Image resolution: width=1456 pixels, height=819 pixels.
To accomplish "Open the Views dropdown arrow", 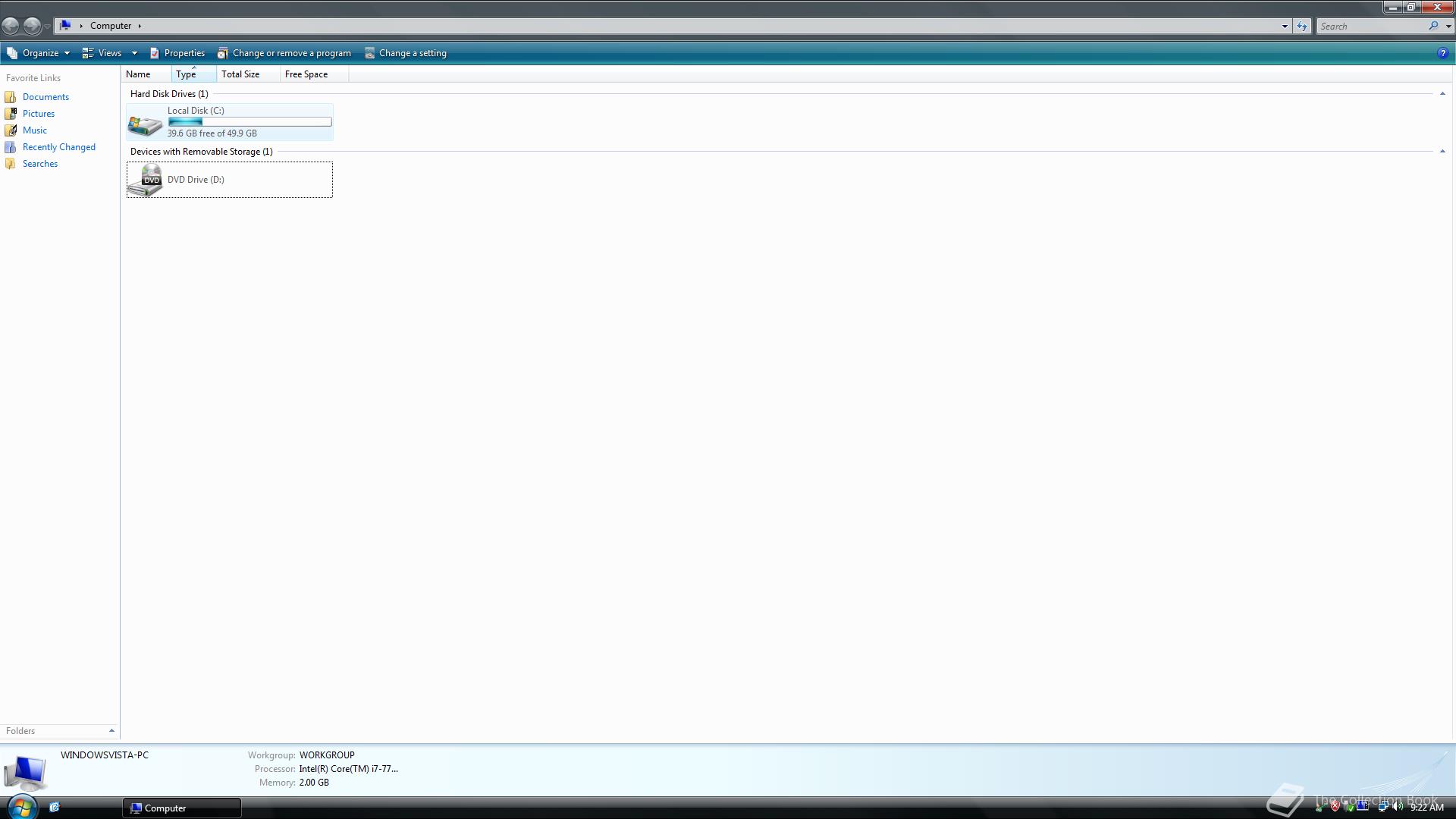I will (x=134, y=53).
